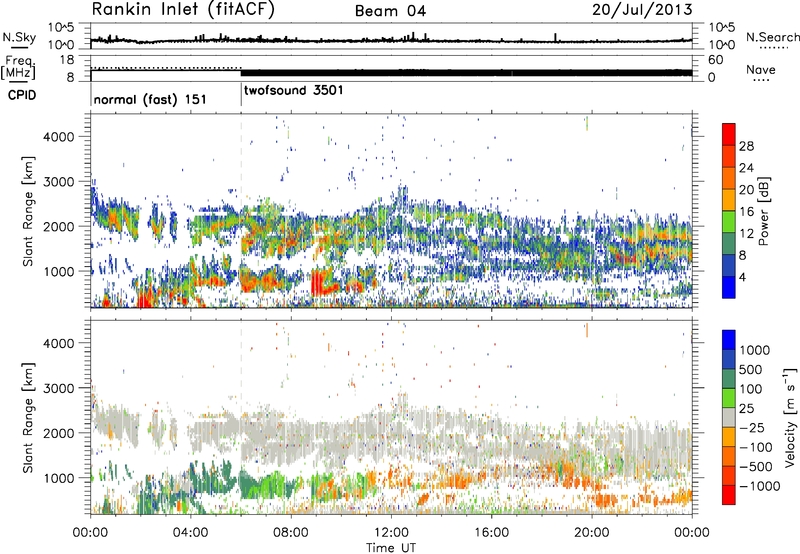Click the '1000' velocity colorbar tick value
Image resolution: width=800 pixels, height=554 pixels.
coord(755,350)
